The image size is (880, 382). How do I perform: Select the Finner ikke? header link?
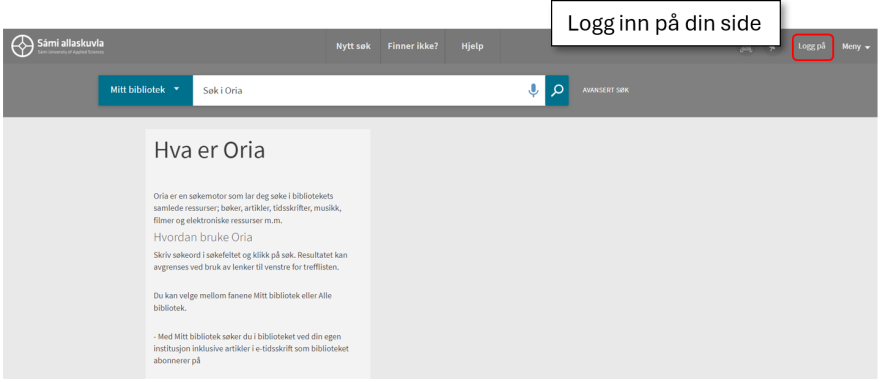click(412, 47)
